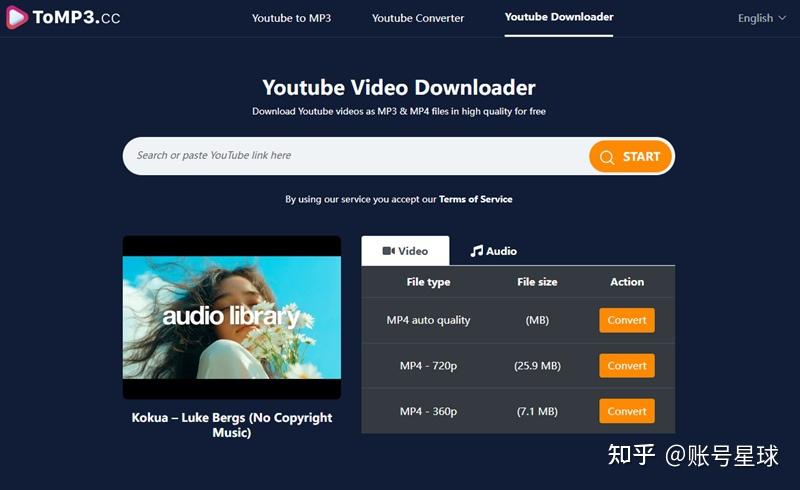Focus the YouTube link search field
The image size is (800, 490).
356,156
